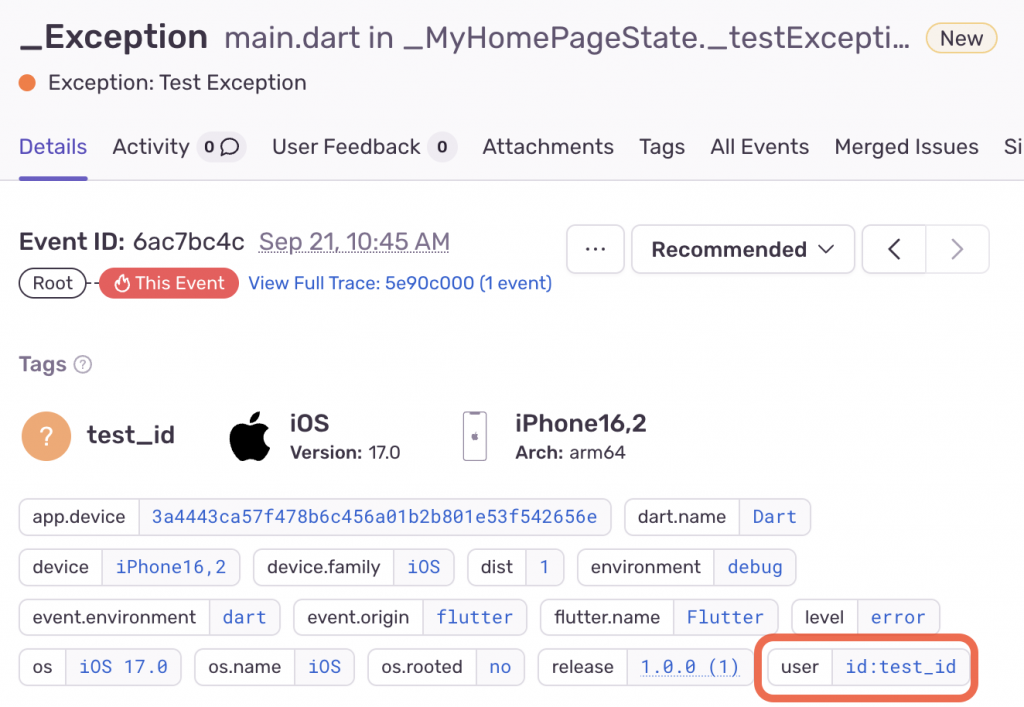Click the iPhone16,2 device tag value
Screen dimensions: 1024x707
click(171, 567)
